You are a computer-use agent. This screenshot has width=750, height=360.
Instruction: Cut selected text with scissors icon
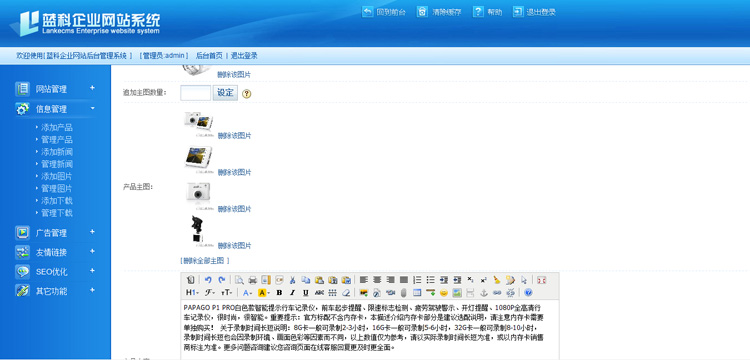click(x=292, y=280)
